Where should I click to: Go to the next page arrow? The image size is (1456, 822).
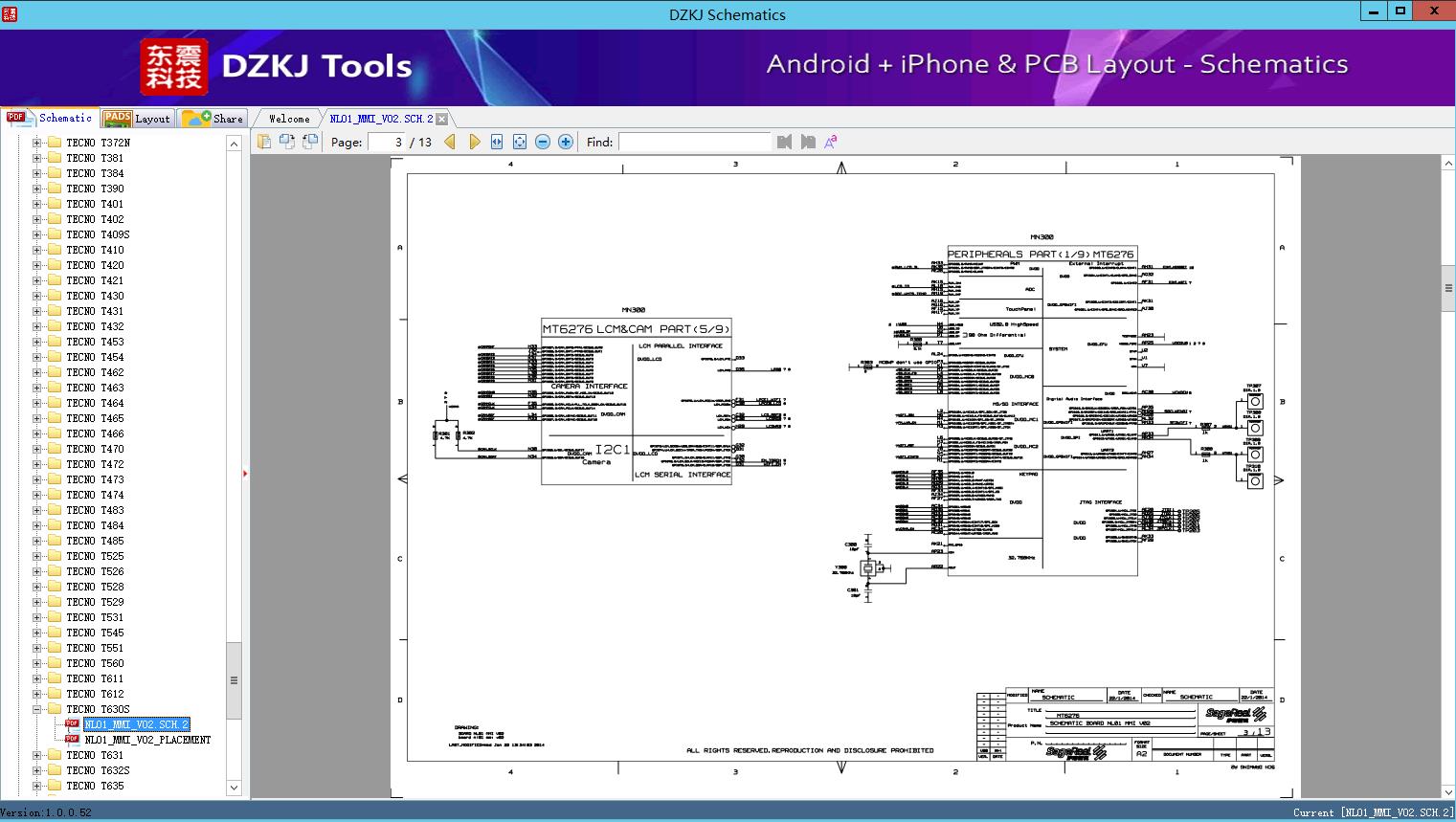pyautogui.click(x=474, y=142)
